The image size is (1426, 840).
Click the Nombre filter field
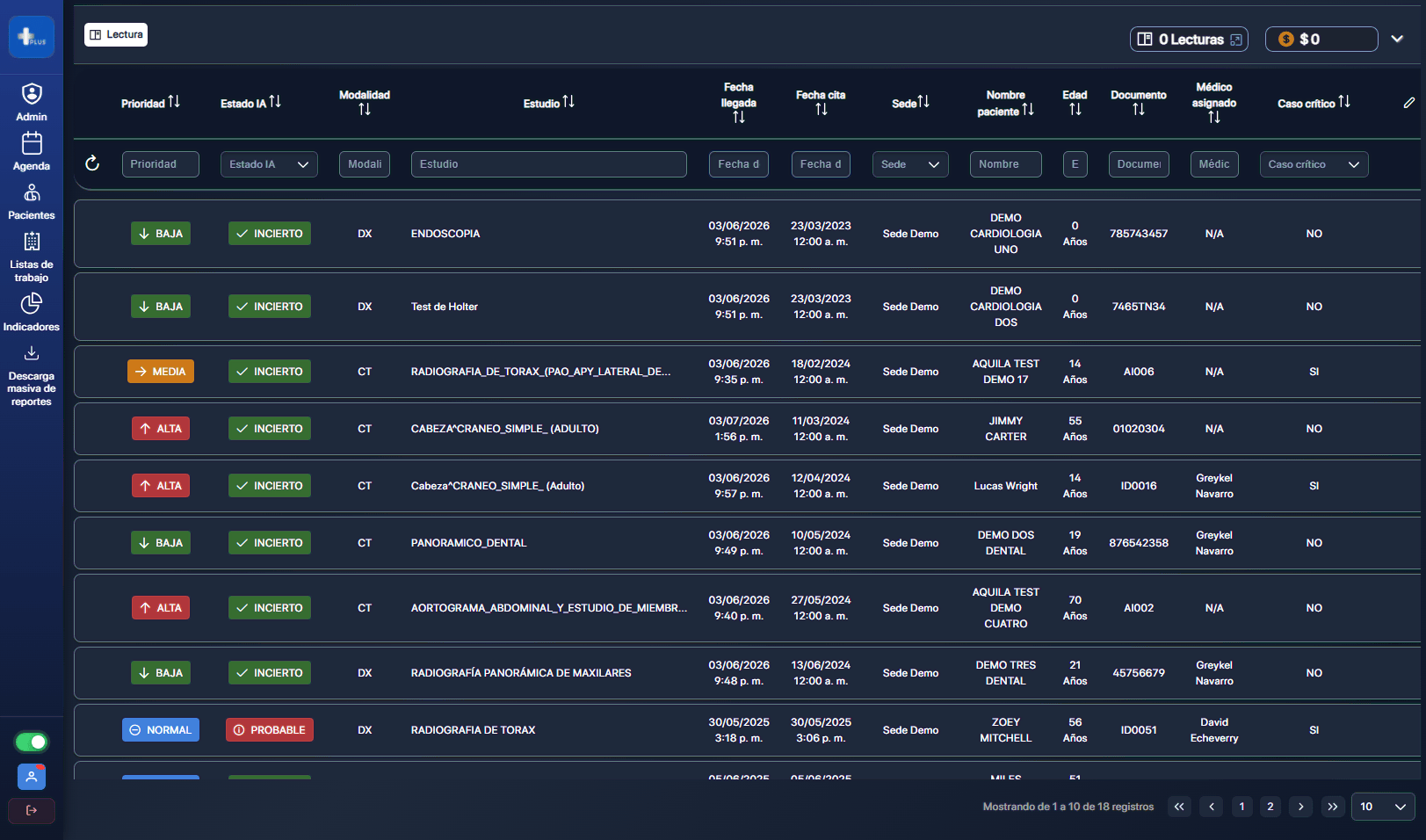point(1006,164)
